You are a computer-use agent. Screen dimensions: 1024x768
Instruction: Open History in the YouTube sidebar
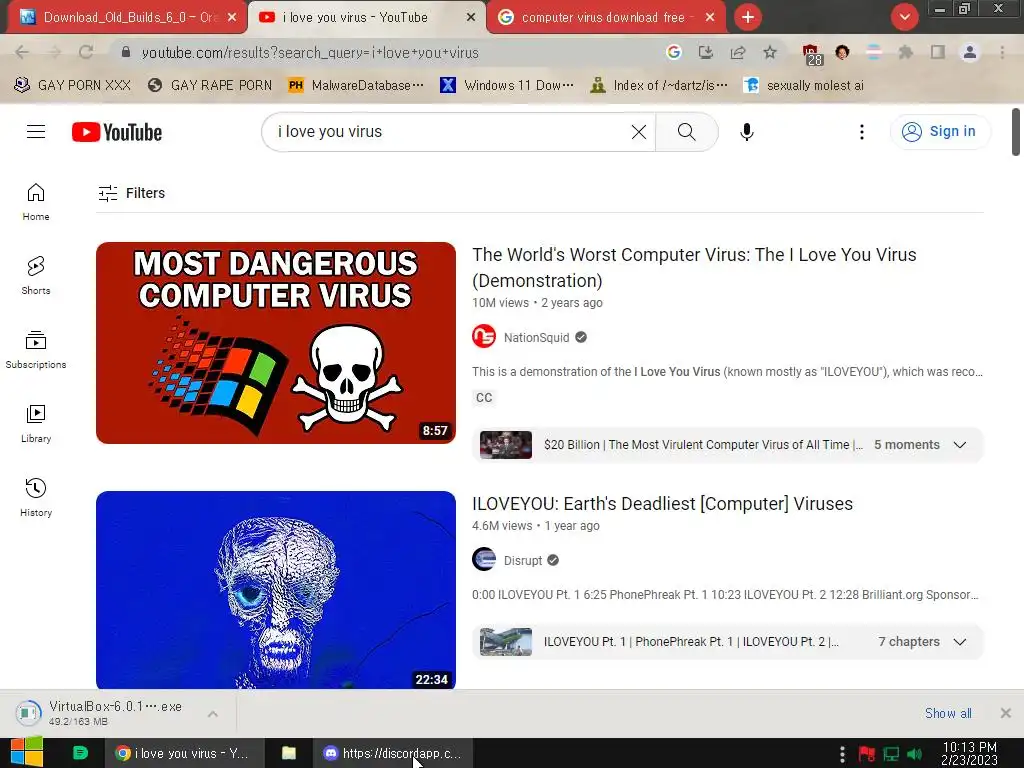[36, 498]
